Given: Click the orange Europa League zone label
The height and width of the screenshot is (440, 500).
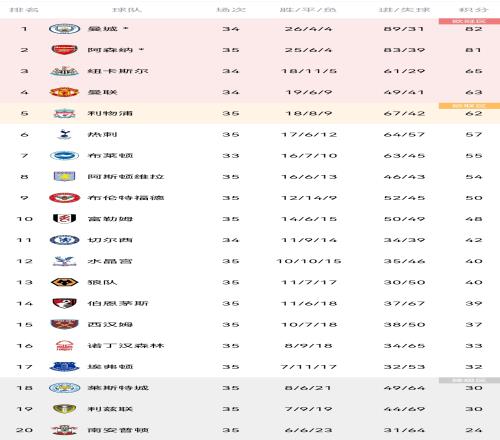Looking at the screenshot, I should (x=469, y=106).
